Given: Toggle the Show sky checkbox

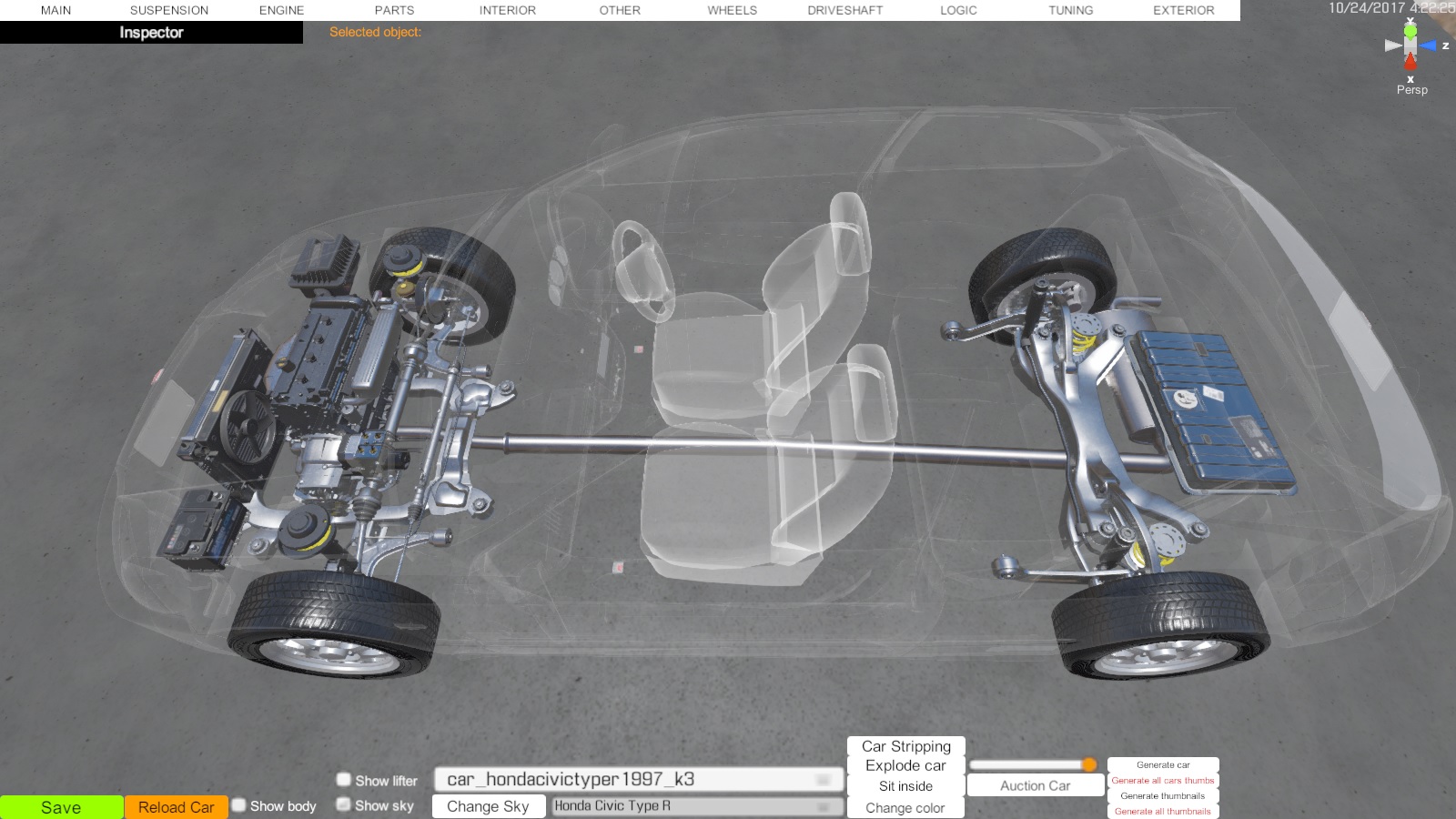Looking at the screenshot, I should point(344,804).
